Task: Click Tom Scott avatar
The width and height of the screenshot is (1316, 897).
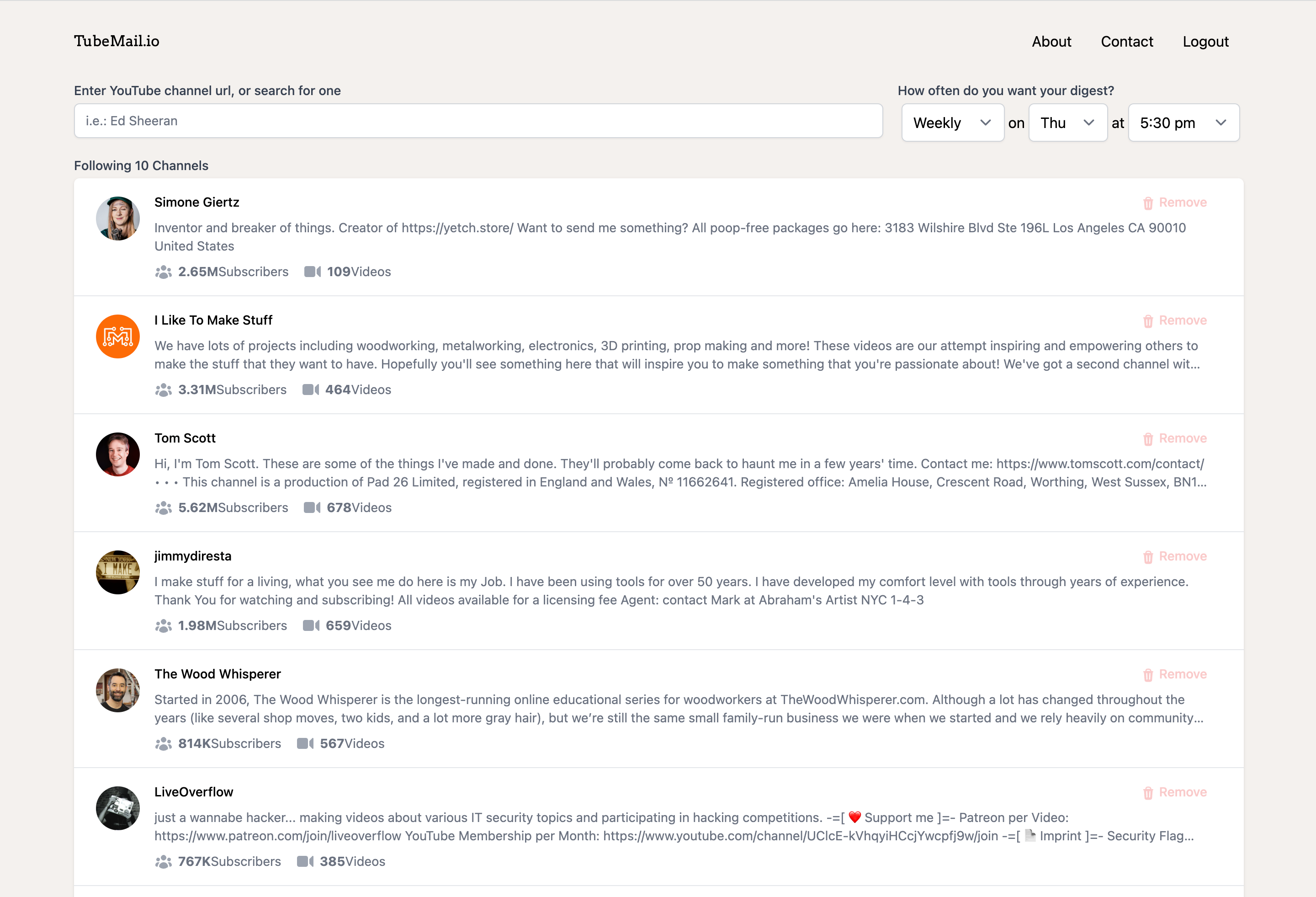Action: click(118, 454)
